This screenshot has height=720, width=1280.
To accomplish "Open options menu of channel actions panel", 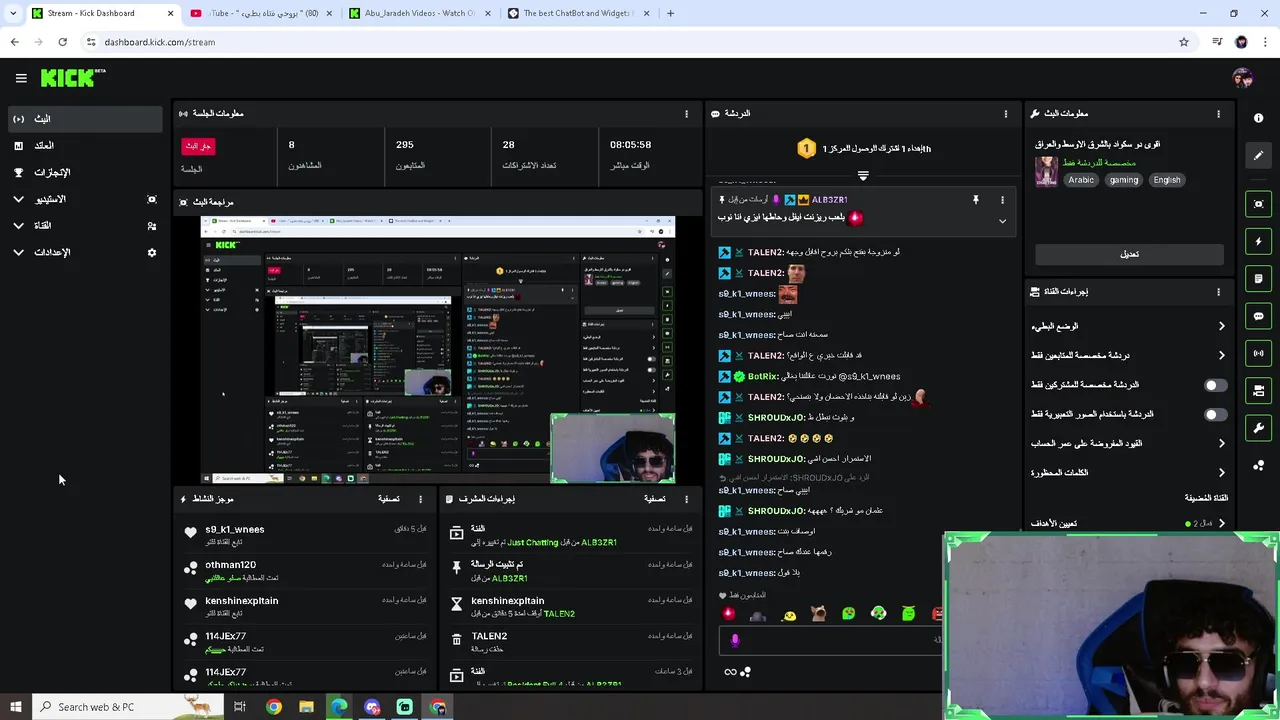I will click(1218, 292).
